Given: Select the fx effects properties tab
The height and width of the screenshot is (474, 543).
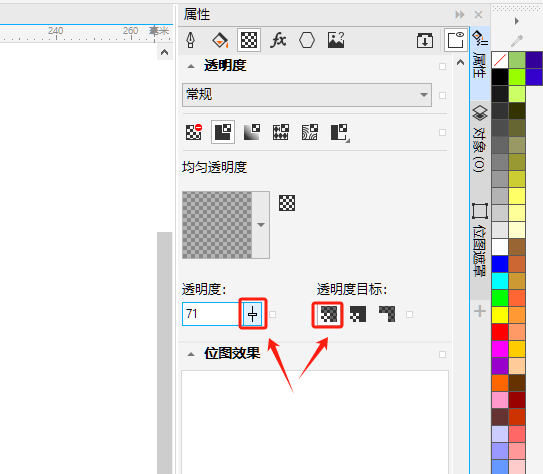Looking at the screenshot, I should (278, 40).
